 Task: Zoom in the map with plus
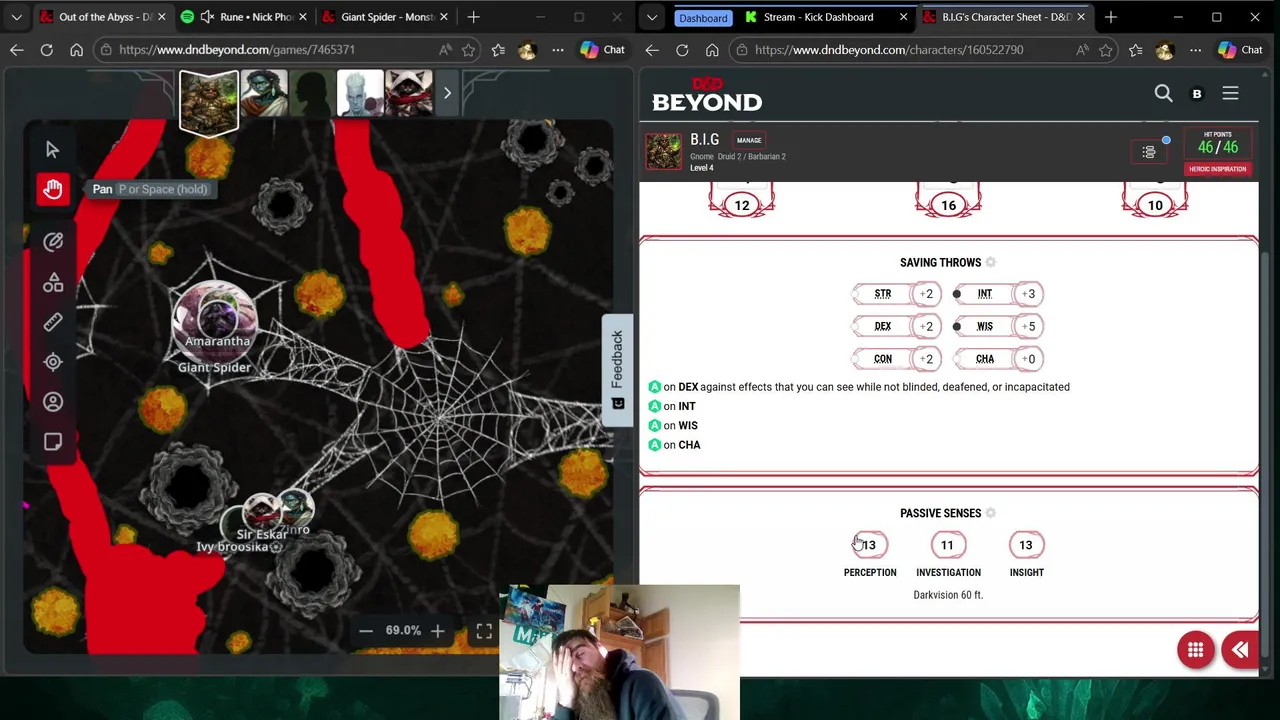tap(437, 630)
